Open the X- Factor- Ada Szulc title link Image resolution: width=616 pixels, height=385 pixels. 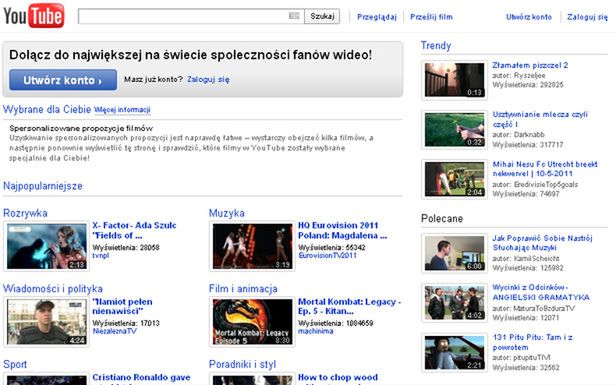click(x=134, y=230)
